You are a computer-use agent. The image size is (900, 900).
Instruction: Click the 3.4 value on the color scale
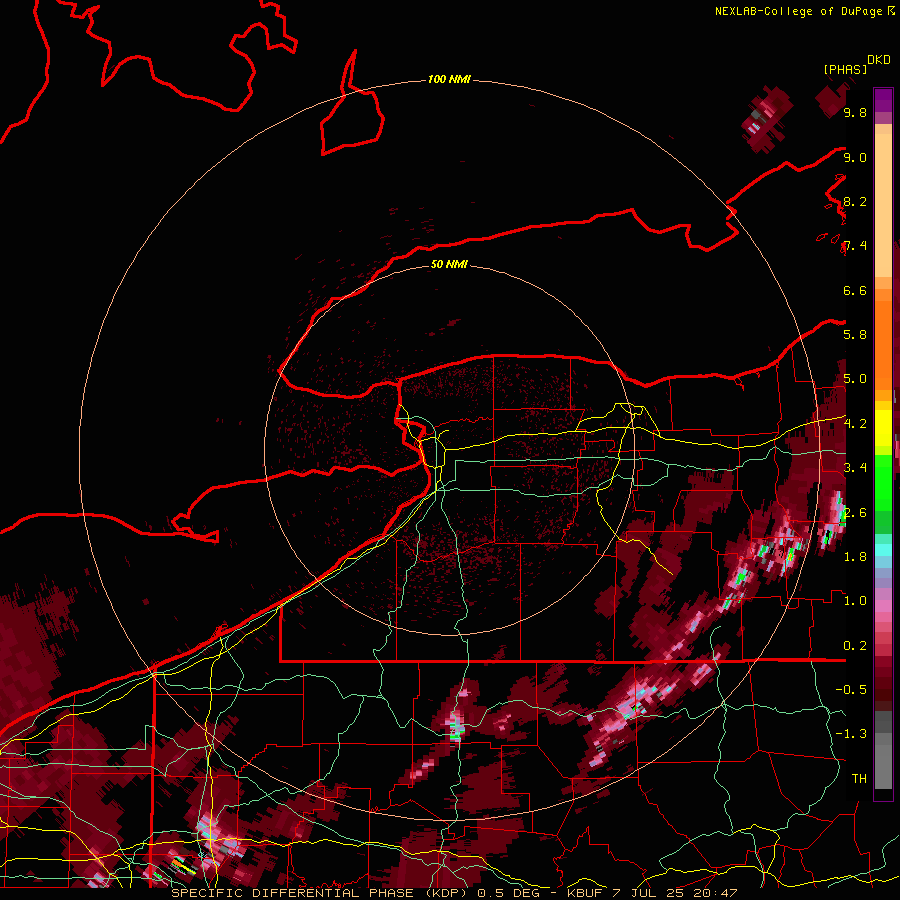(855, 468)
